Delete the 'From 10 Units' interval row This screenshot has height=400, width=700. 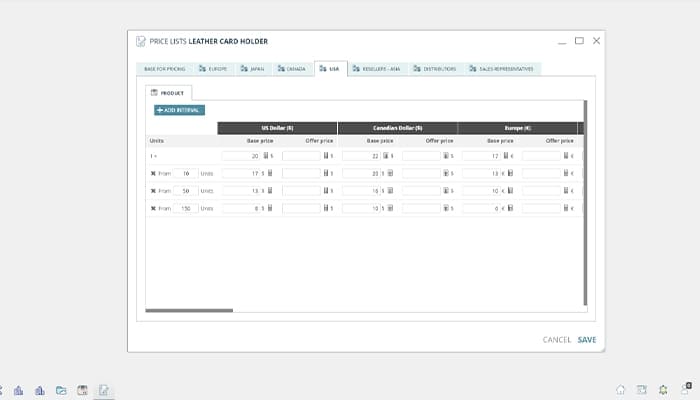point(153,174)
